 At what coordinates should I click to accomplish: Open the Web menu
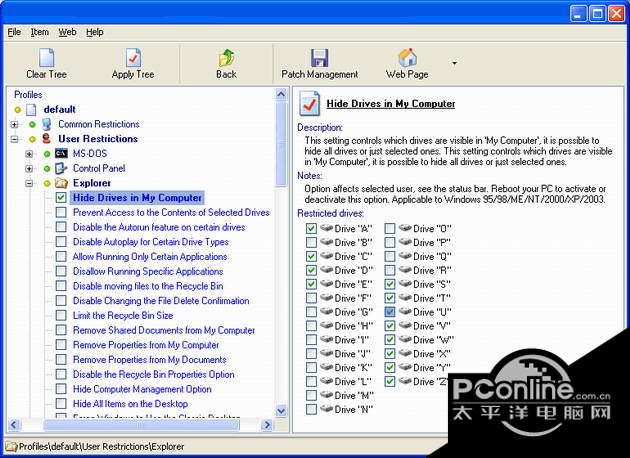point(68,32)
